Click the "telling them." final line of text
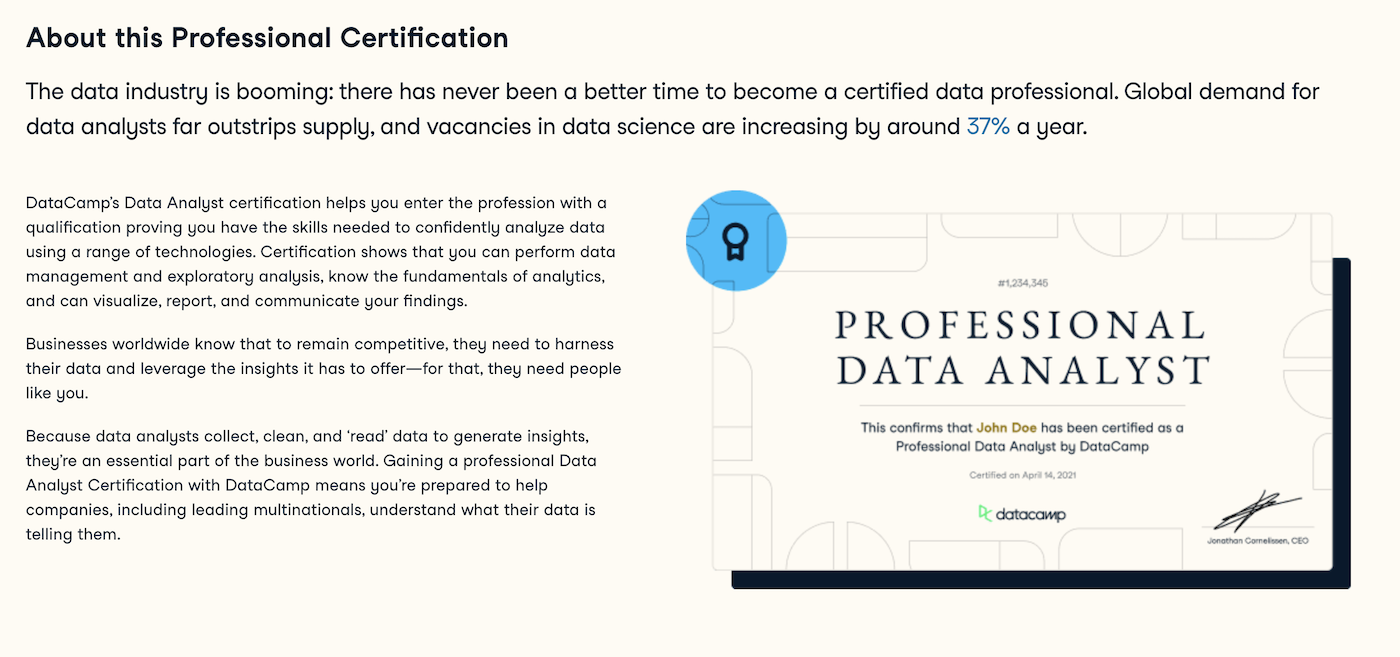This screenshot has height=657, width=1400. pos(73,535)
